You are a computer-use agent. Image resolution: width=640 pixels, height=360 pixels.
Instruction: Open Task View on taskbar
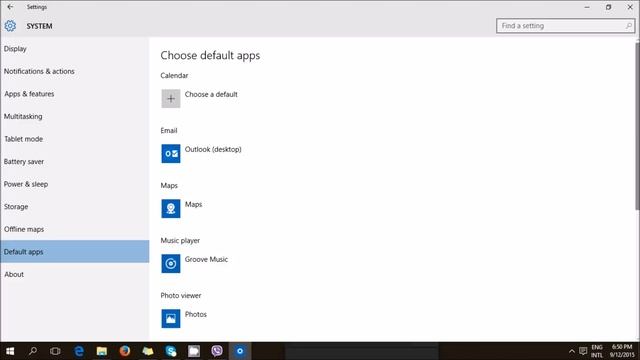[x=55, y=351]
